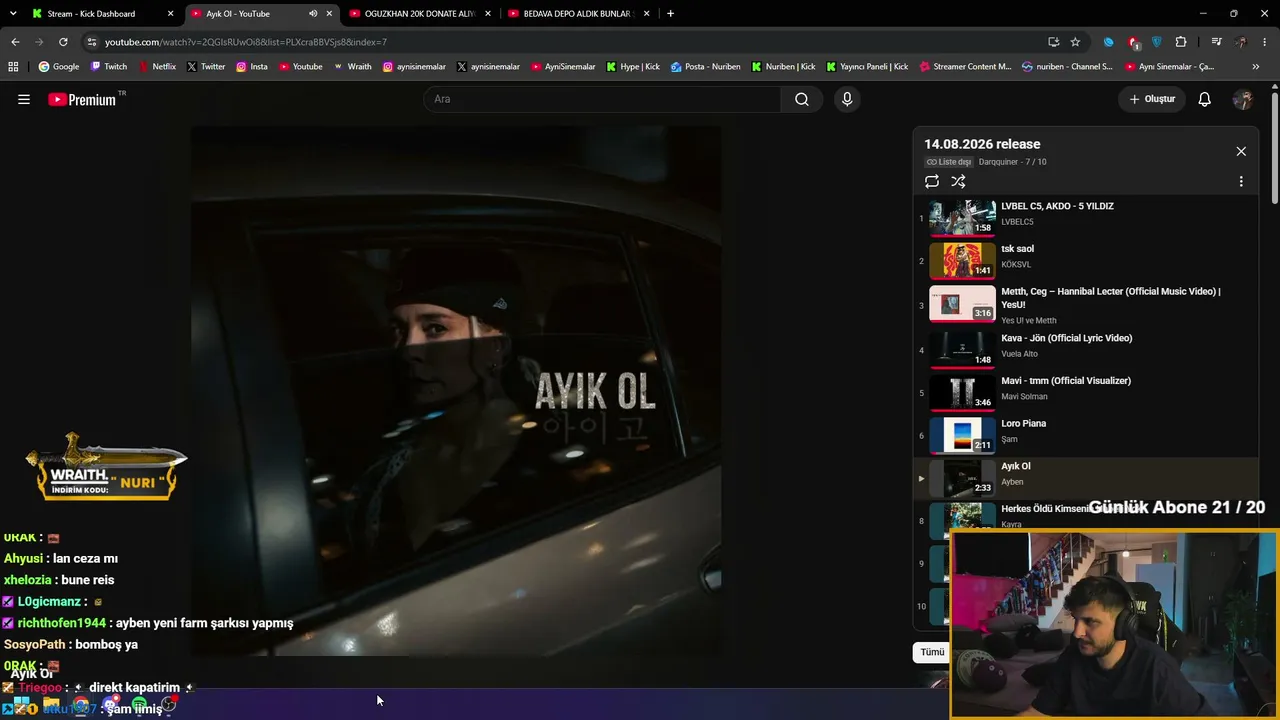Click the Tümü filter chip
1280x720 pixels.
[x=932, y=652]
